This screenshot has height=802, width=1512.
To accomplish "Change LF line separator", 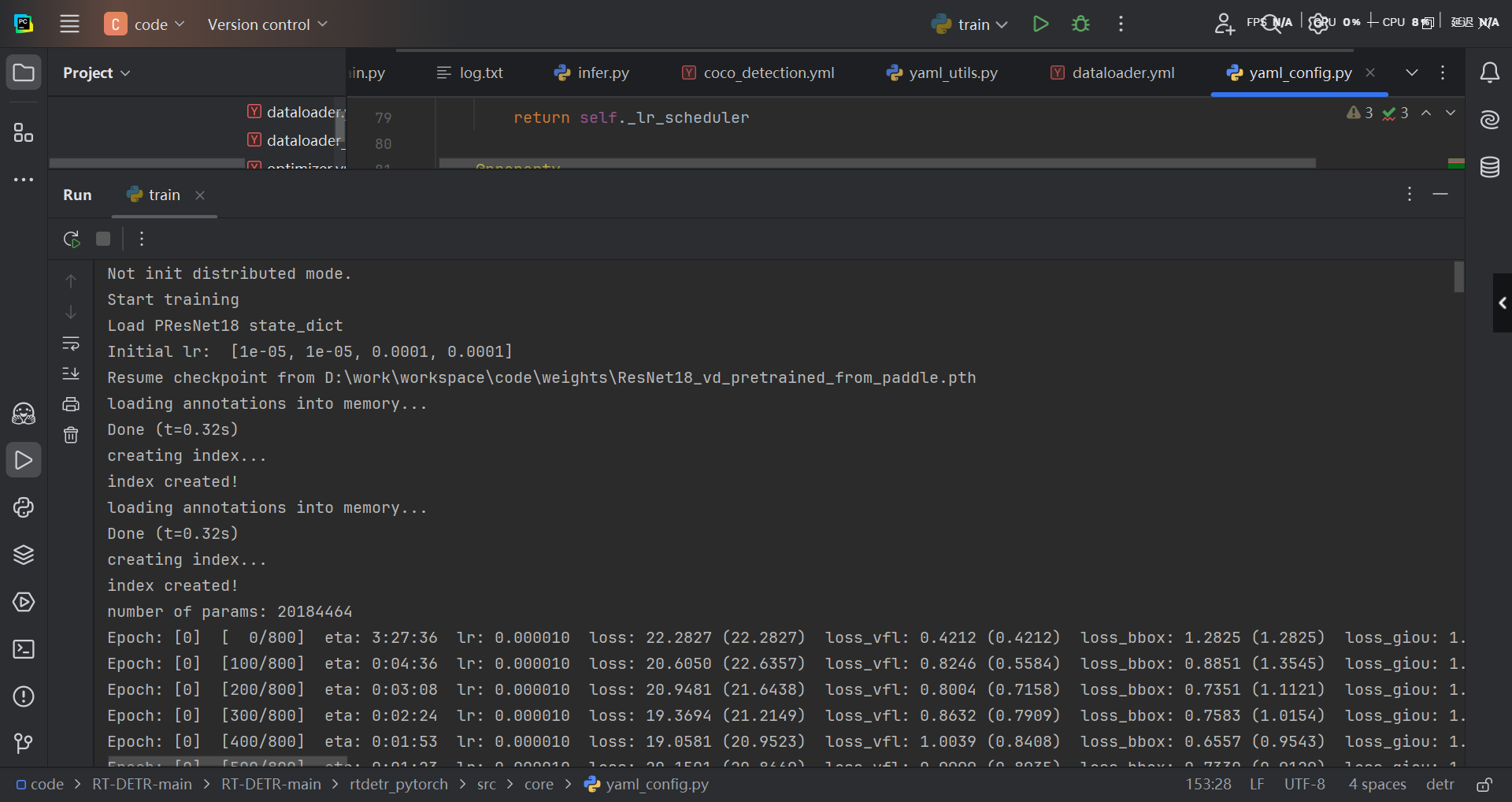I will pos(1257,785).
